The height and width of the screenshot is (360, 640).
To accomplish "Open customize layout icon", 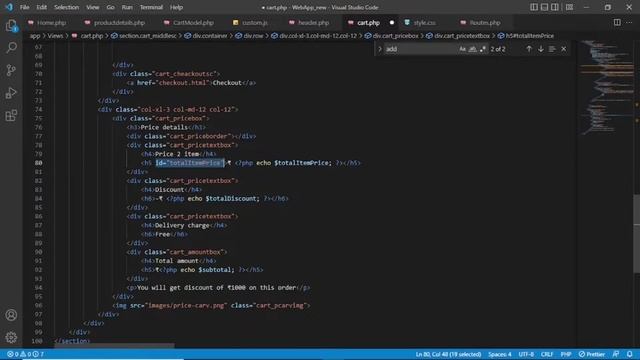I will tap(569, 7).
